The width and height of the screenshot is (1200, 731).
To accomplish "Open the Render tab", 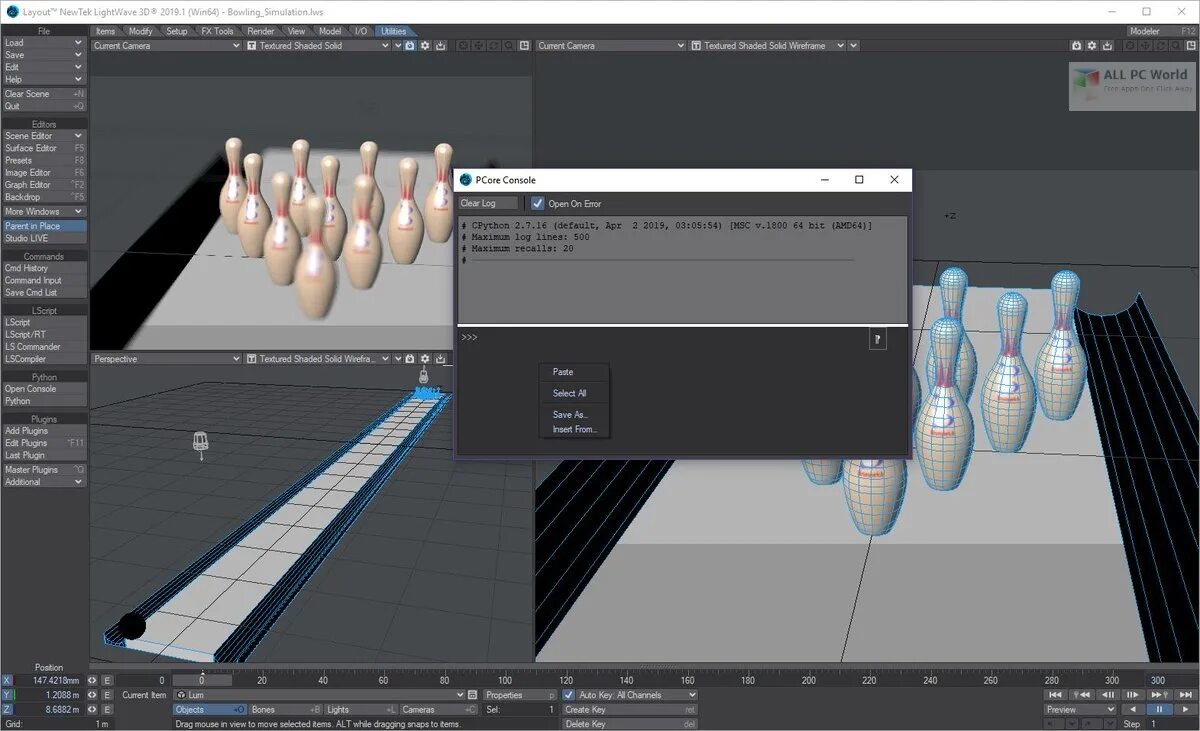I will tap(261, 31).
